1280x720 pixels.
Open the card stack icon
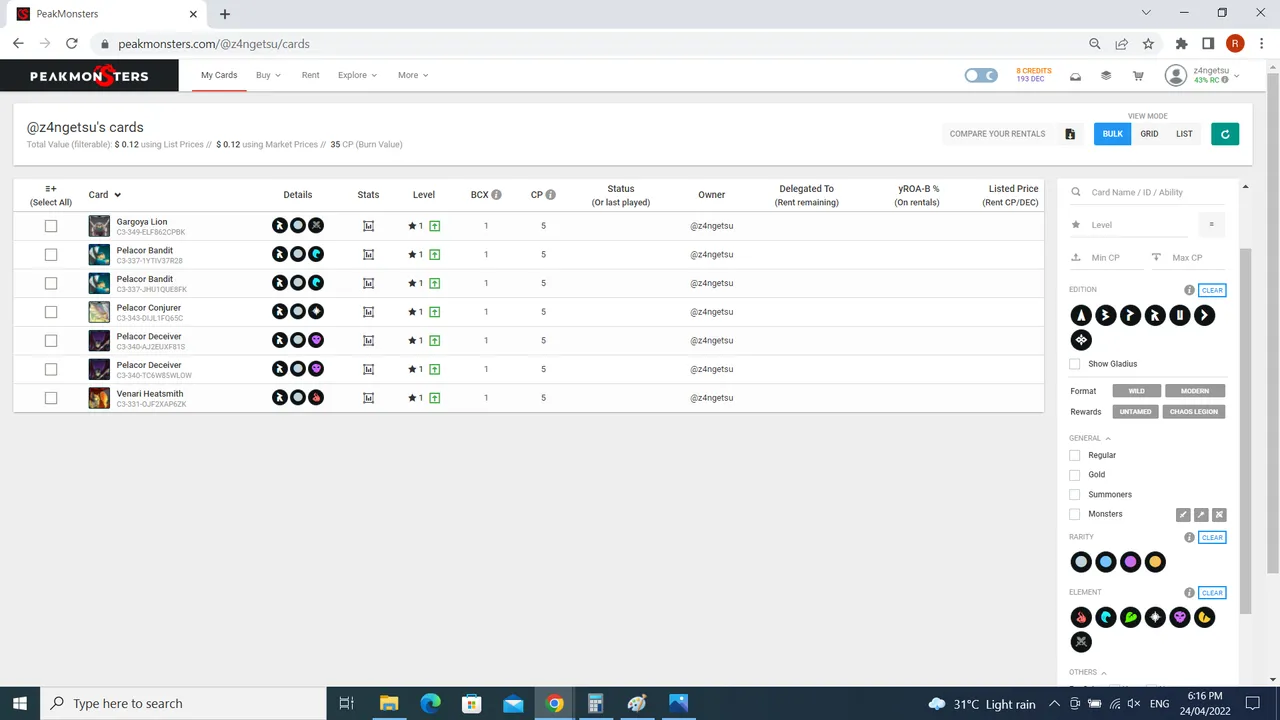[1106, 76]
